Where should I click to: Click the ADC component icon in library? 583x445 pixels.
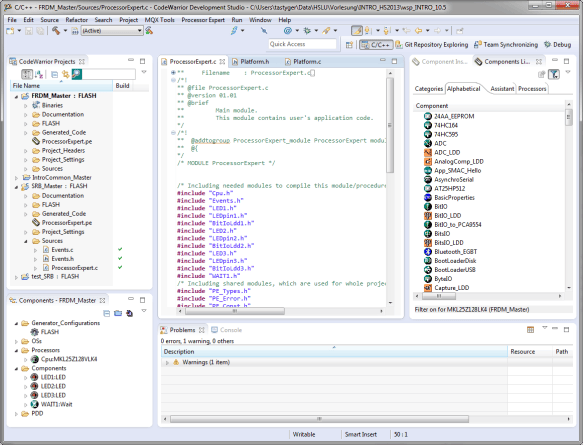428,144
